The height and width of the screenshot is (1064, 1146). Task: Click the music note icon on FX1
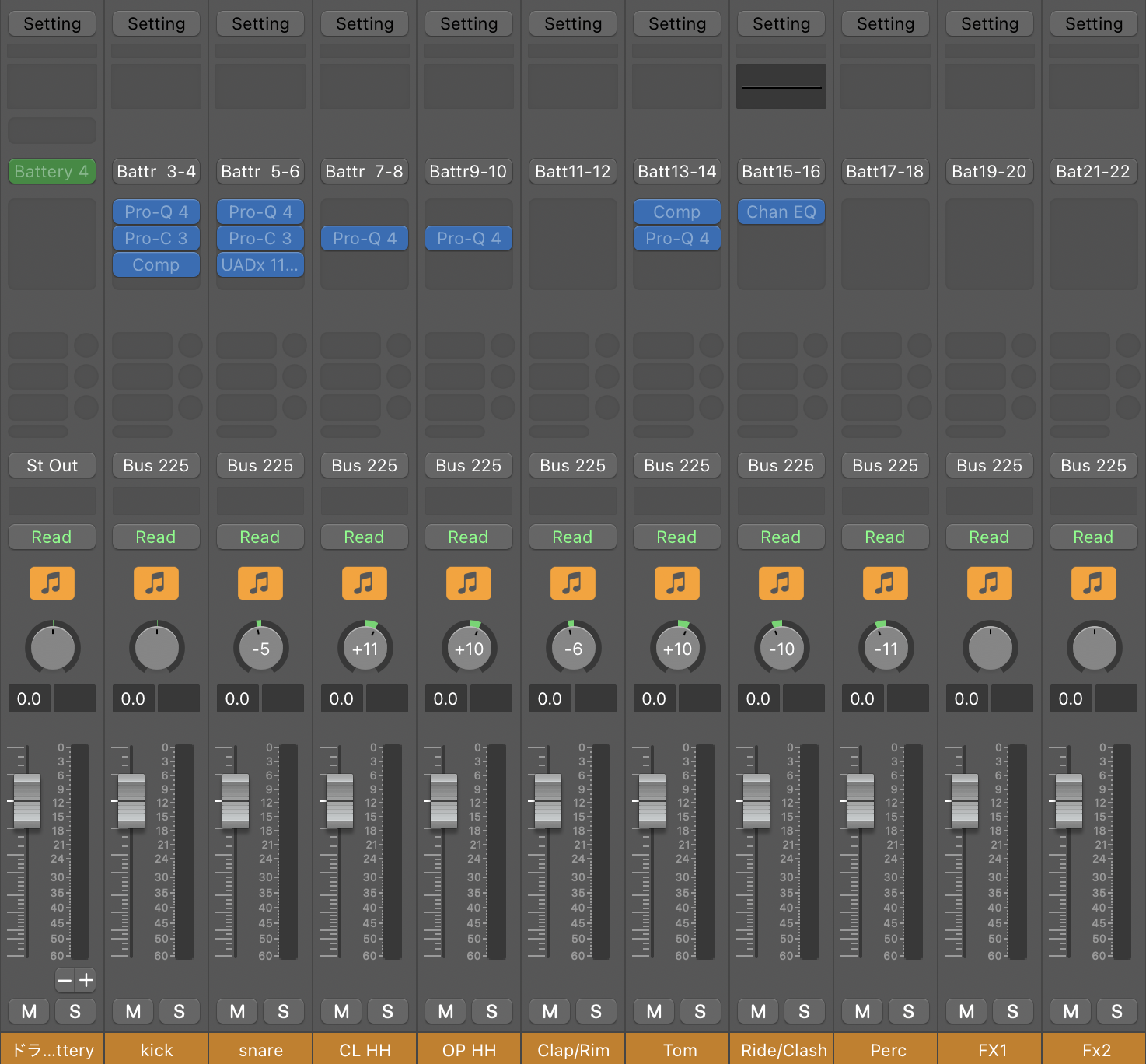[x=990, y=583]
